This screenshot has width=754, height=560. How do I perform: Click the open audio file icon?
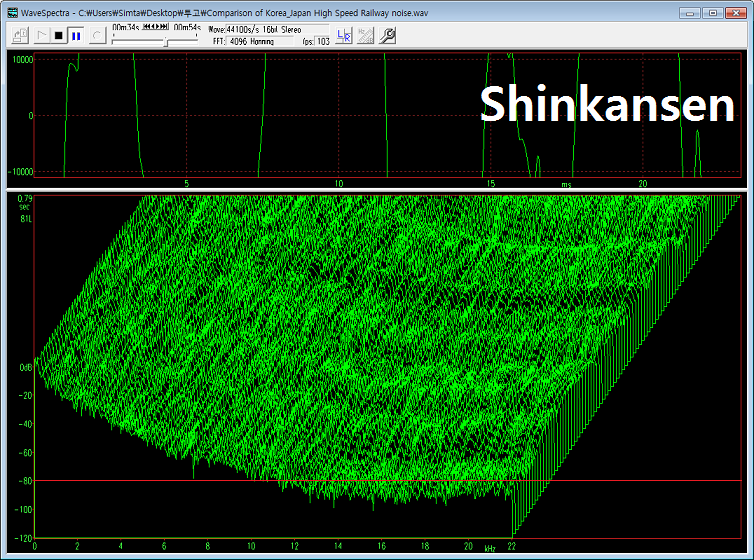19,35
